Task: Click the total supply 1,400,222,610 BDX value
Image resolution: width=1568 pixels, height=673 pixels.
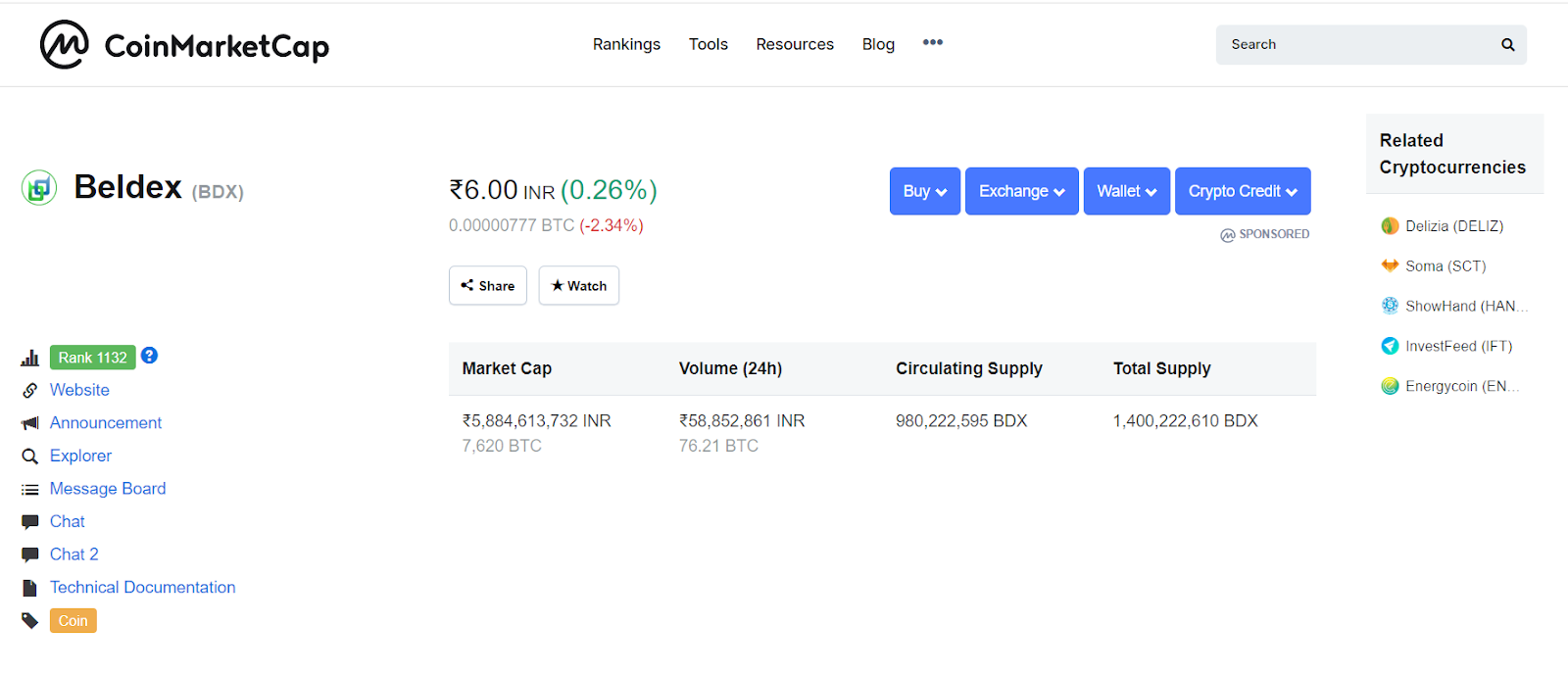Action: click(x=1186, y=421)
